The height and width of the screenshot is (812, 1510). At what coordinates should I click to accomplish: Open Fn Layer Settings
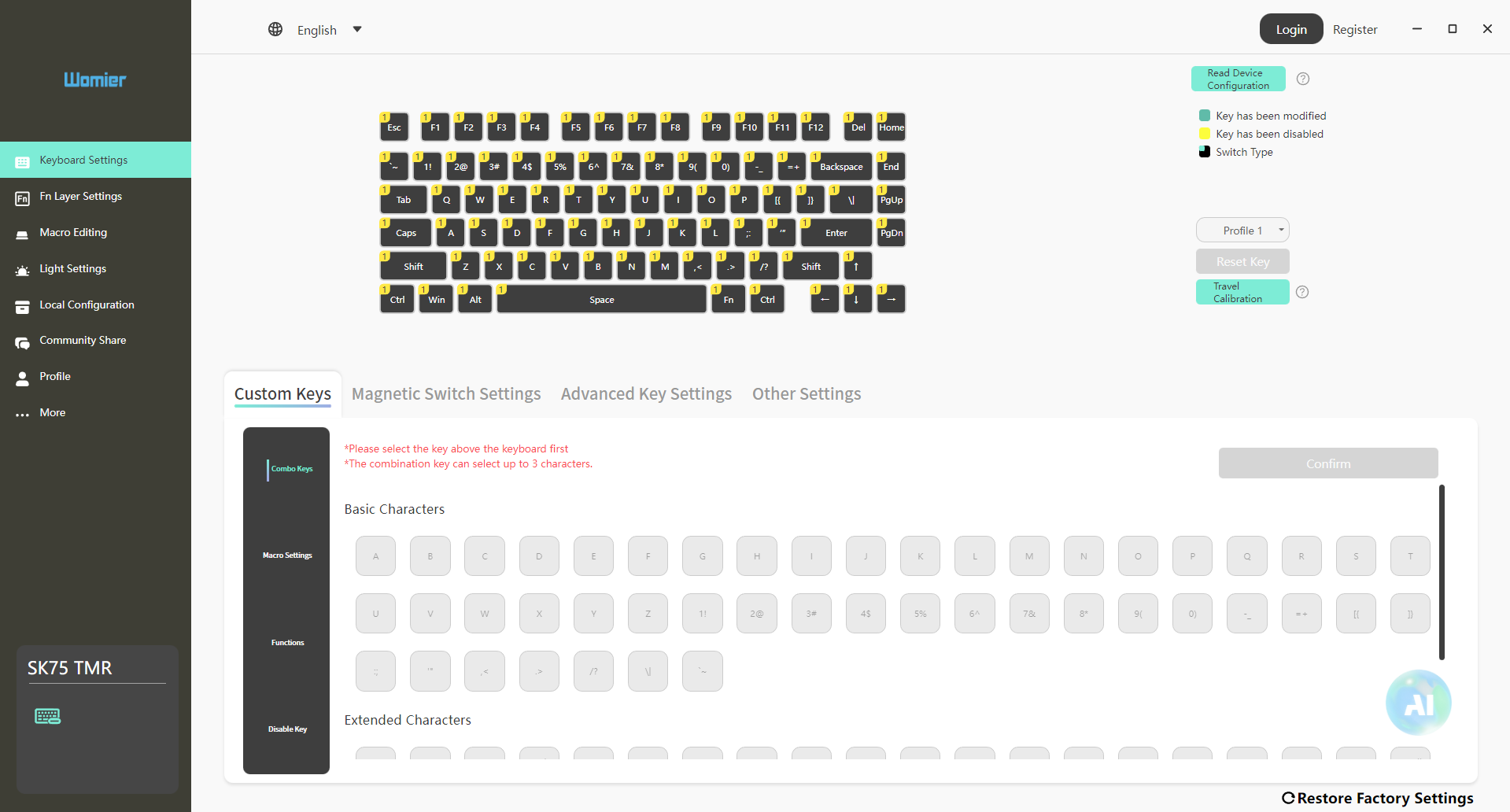click(x=80, y=197)
